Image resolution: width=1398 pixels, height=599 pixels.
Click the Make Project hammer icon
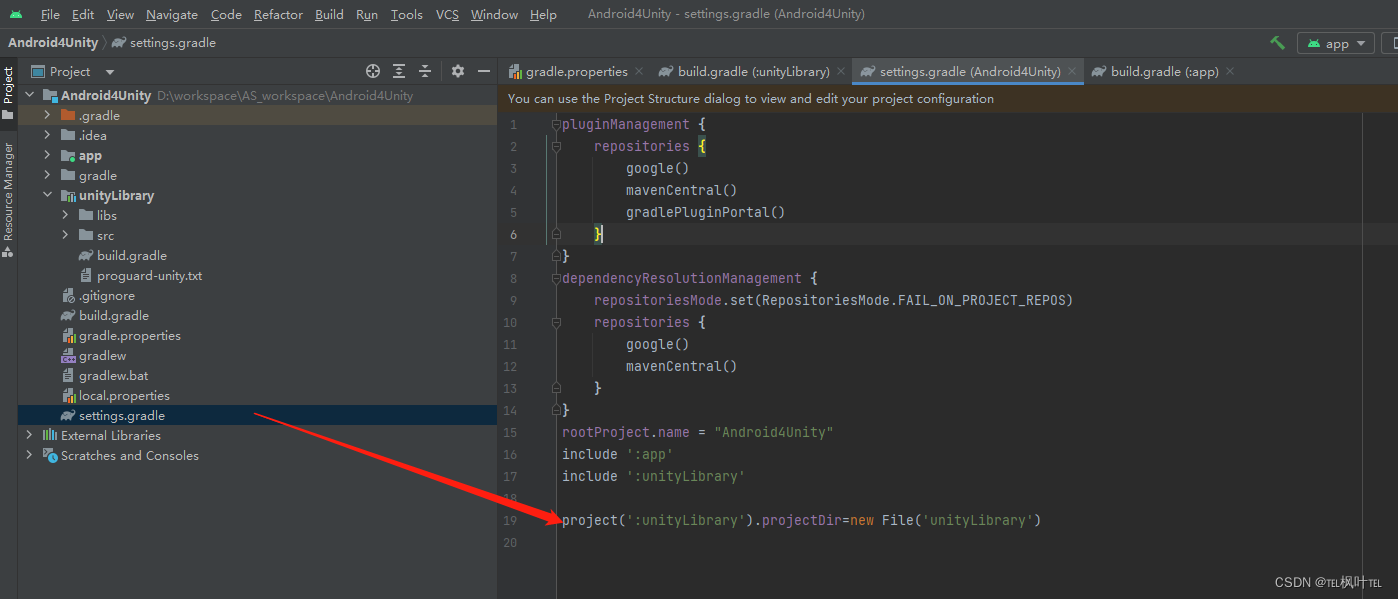[1277, 43]
